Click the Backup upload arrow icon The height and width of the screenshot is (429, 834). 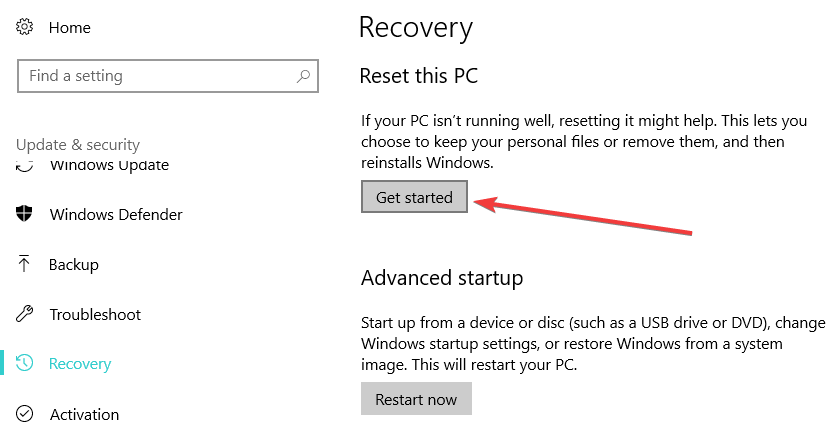pyautogui.click(x=26, y=264)
